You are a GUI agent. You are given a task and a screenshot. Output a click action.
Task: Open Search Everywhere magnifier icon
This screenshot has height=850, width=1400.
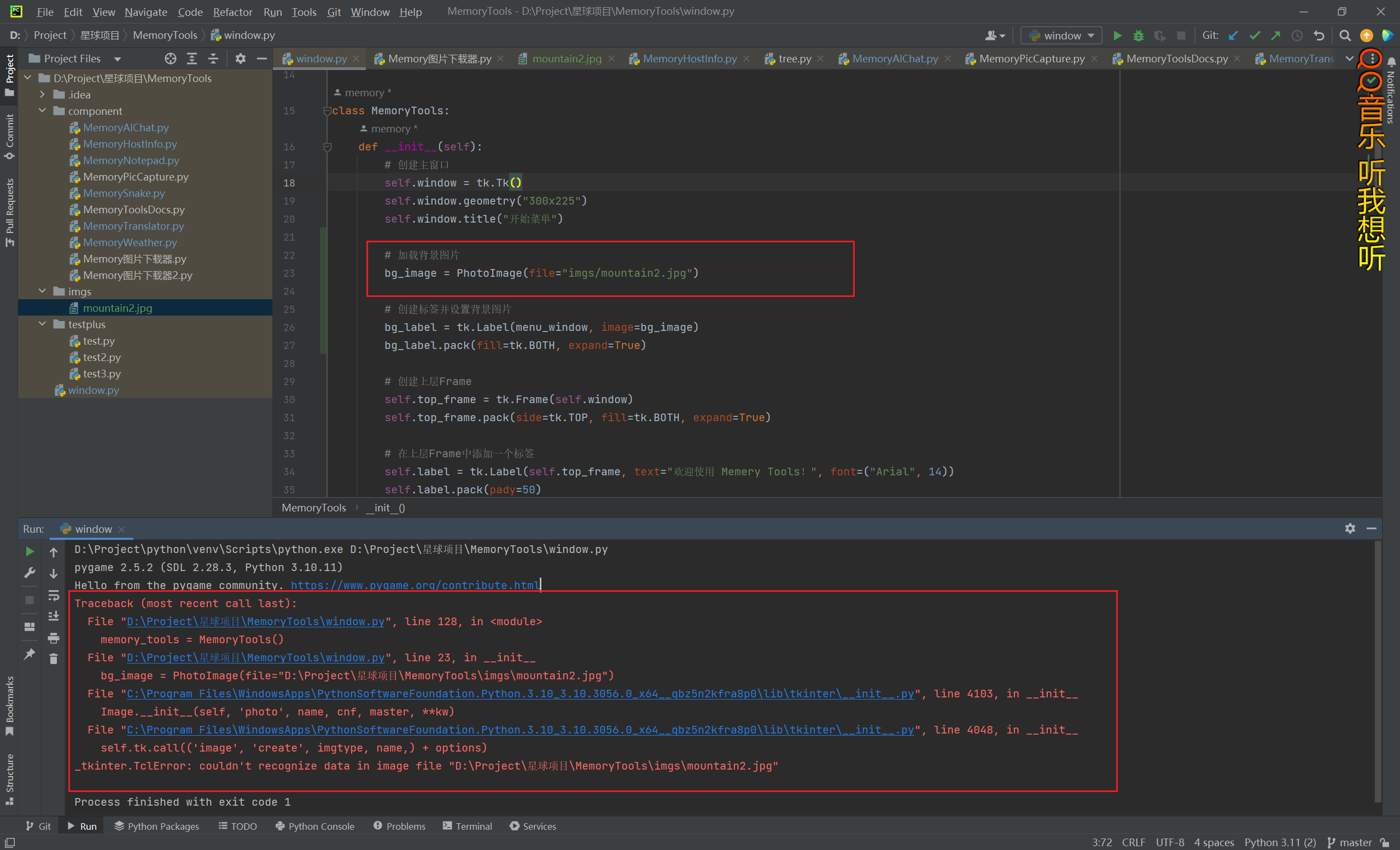point(1345,35)
